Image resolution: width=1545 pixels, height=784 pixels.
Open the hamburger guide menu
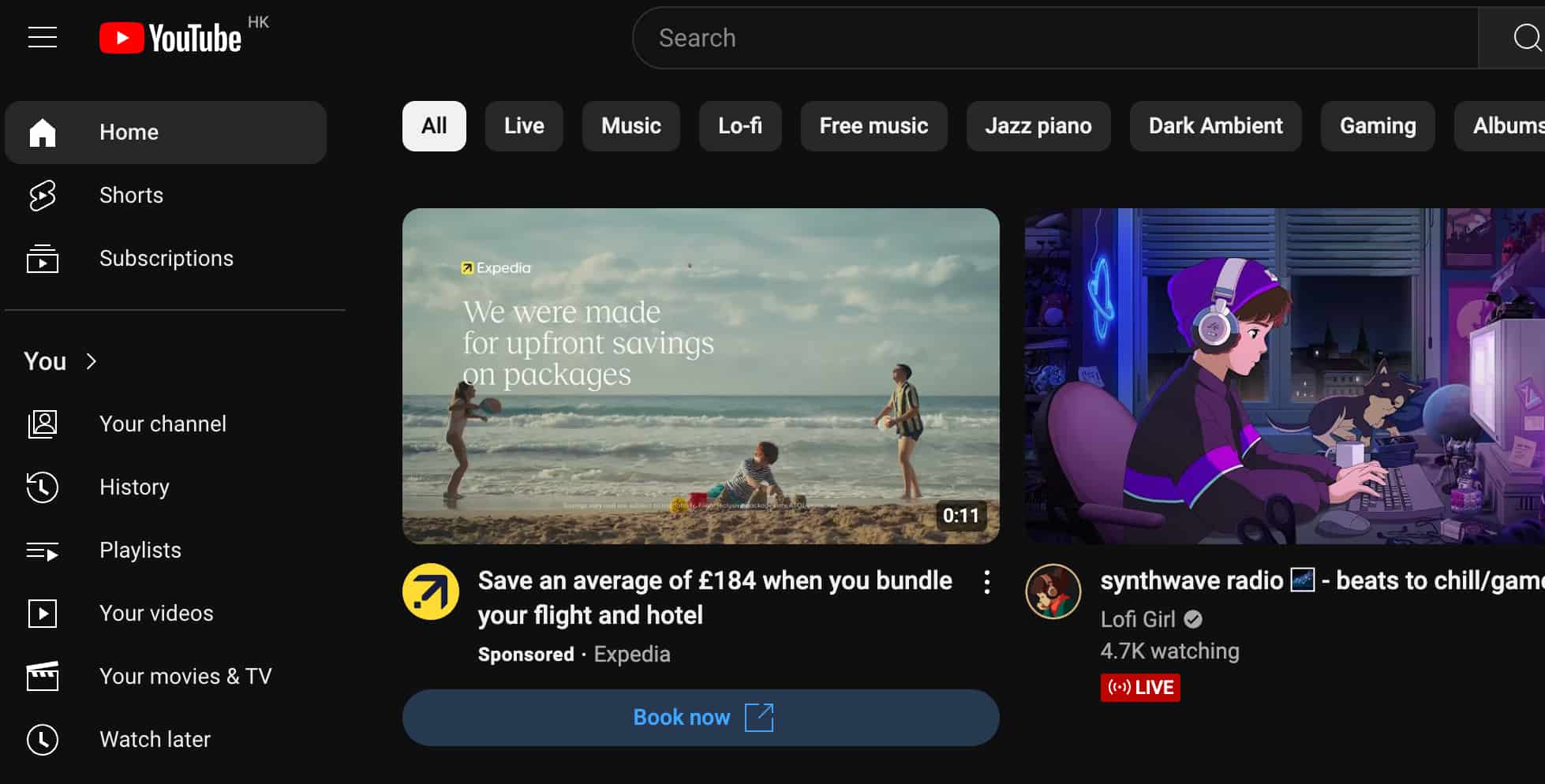43,37
